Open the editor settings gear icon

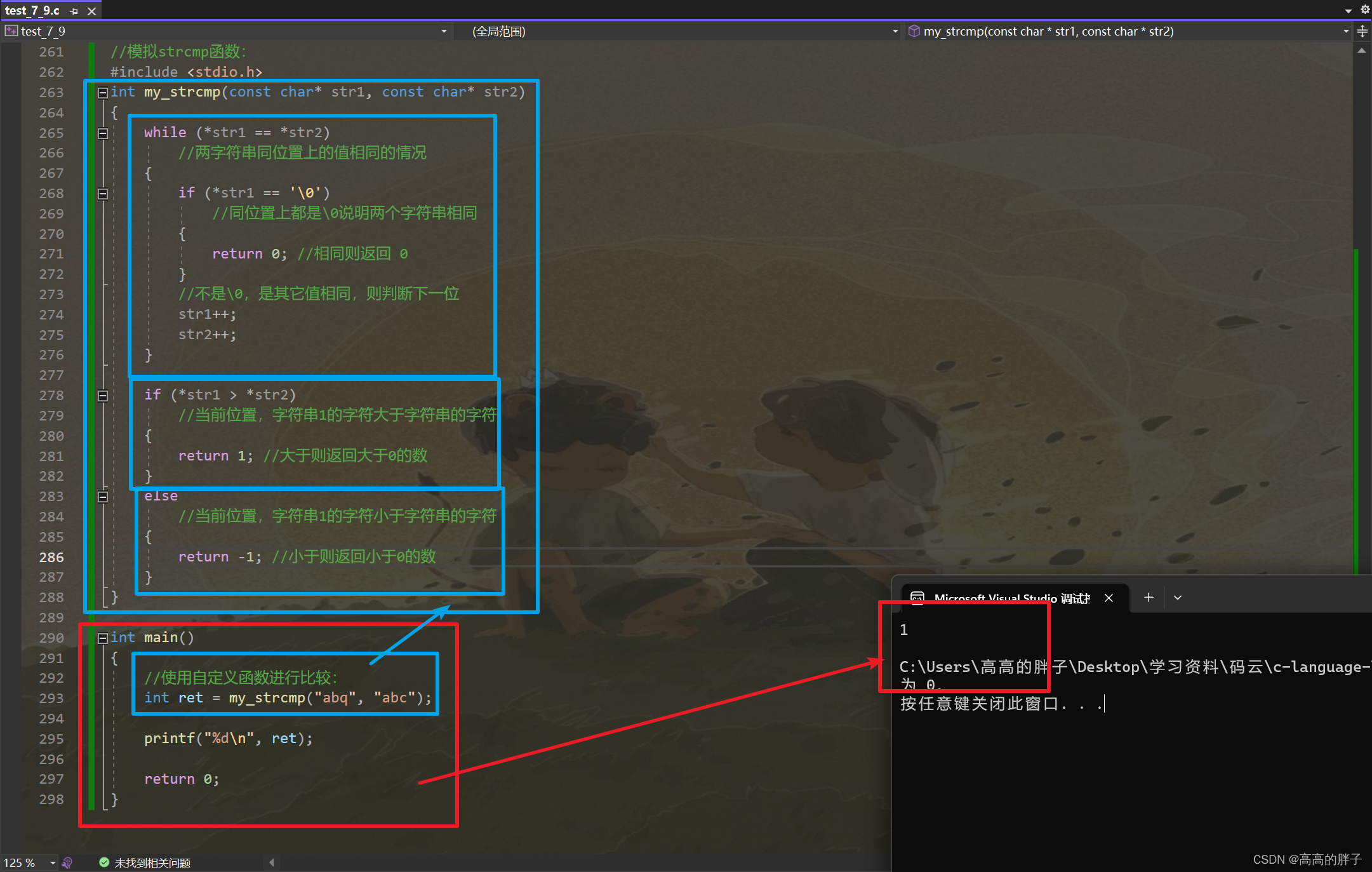[1365, 10]
